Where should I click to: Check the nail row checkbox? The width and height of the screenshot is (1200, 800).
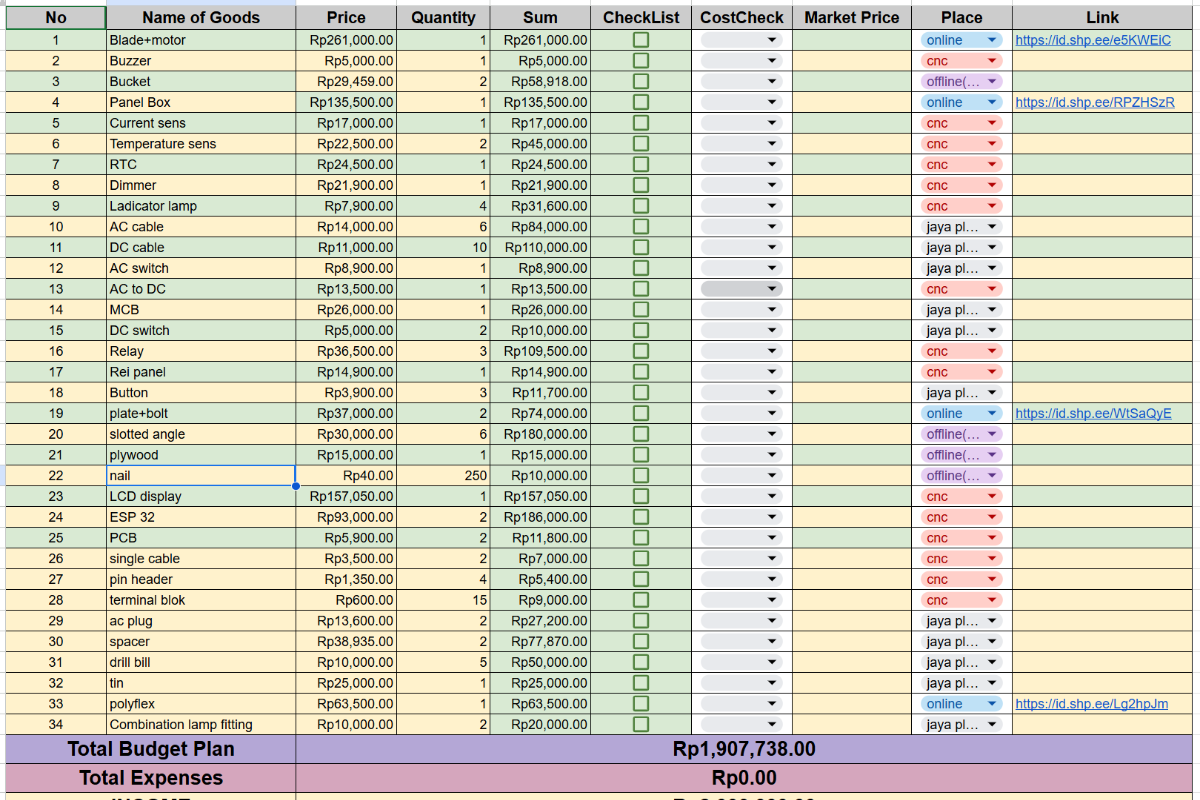641,476
